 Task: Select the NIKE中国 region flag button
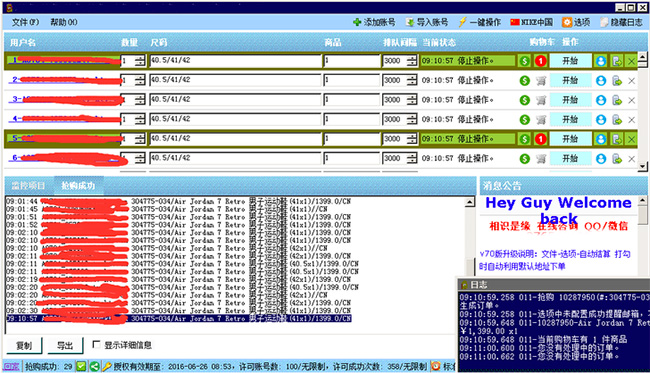[x=531, y=22]
